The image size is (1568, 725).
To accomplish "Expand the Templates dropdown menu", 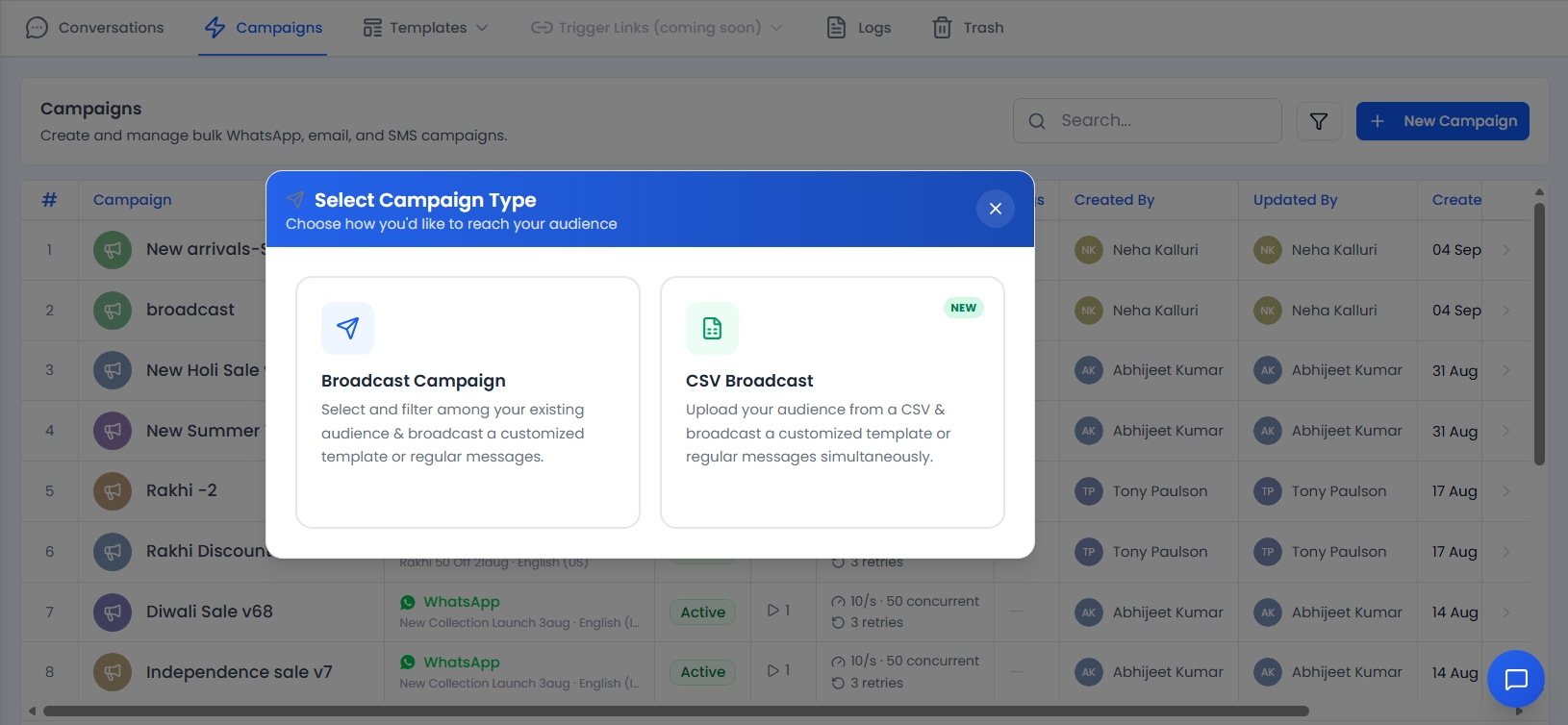I will 425,28.
